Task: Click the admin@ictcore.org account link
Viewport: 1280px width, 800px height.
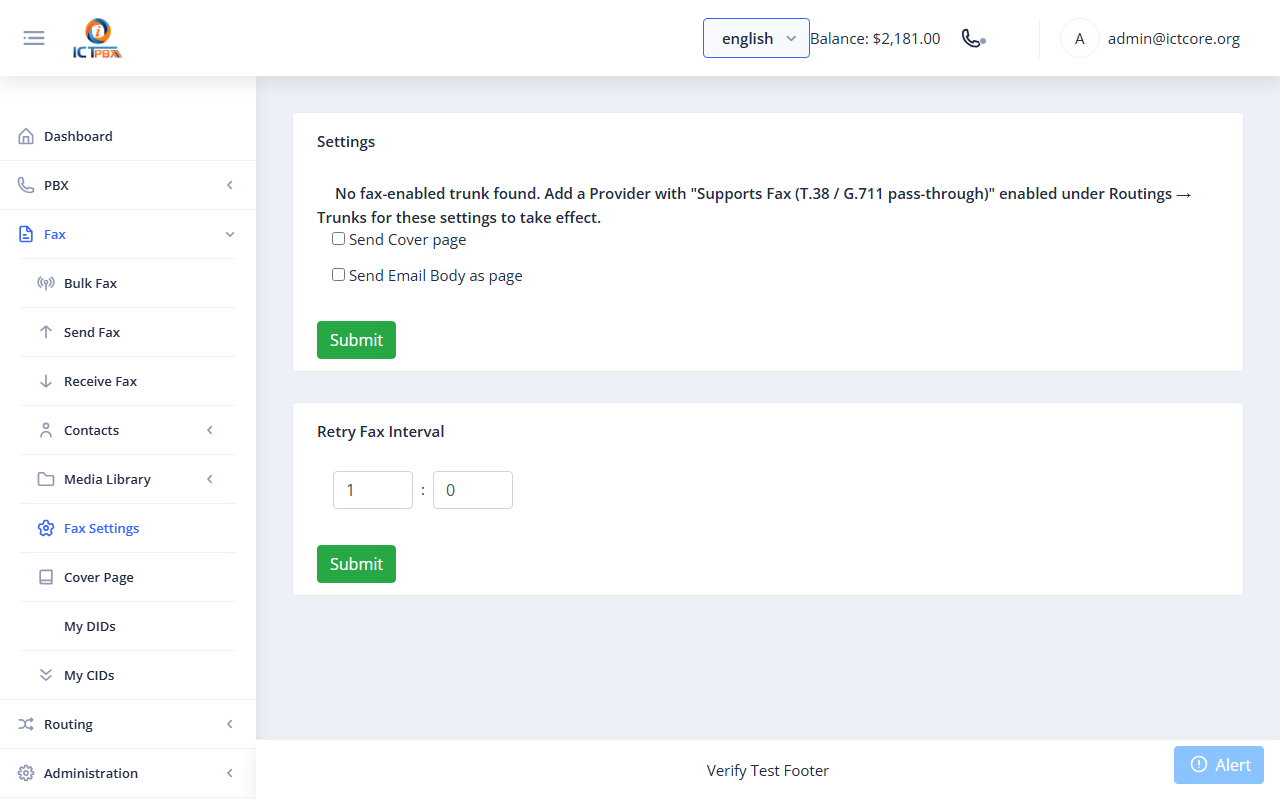Action: 1174,39
